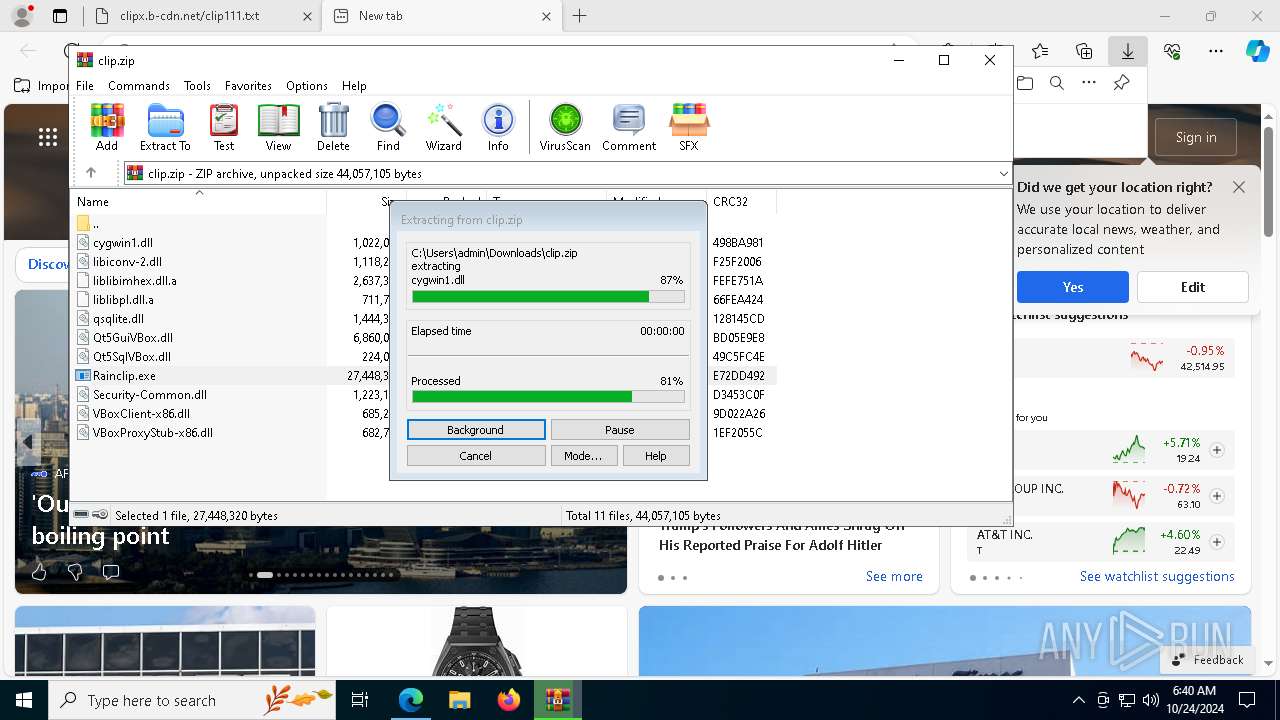
Task: Like the news story with thumbs up
Action: tap(39, 572)
